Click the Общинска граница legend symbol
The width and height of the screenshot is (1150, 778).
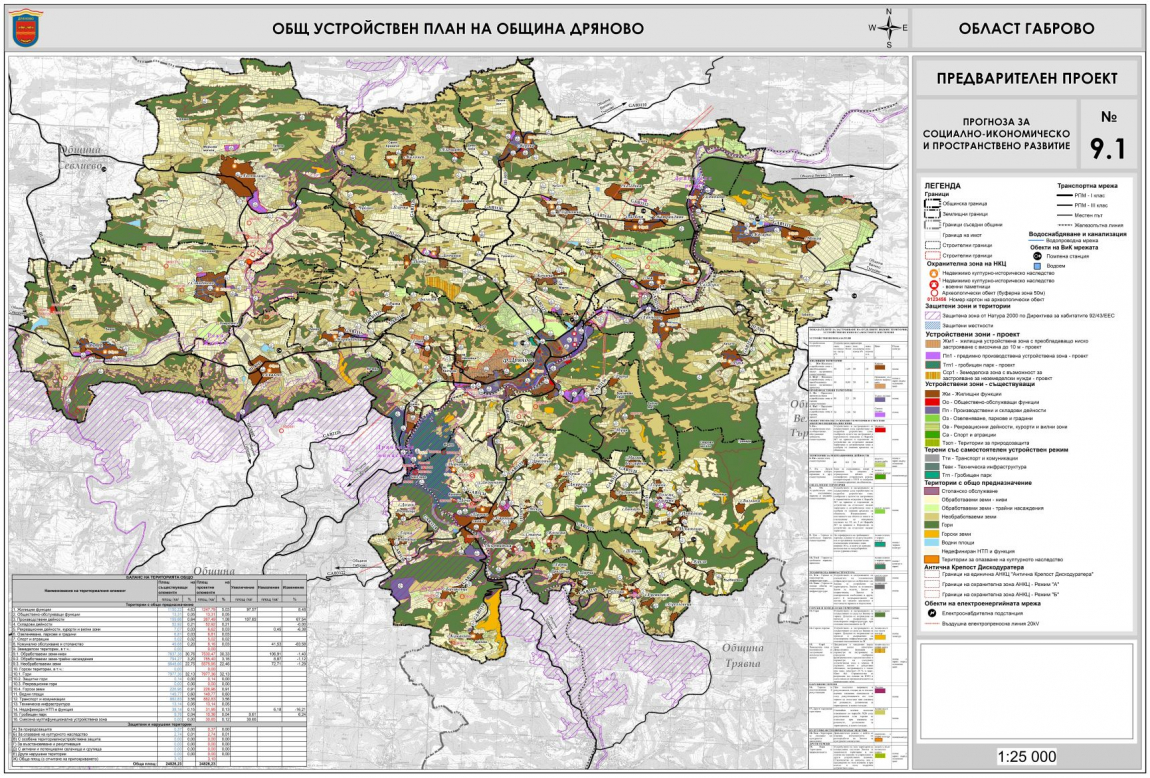[933, 203]
